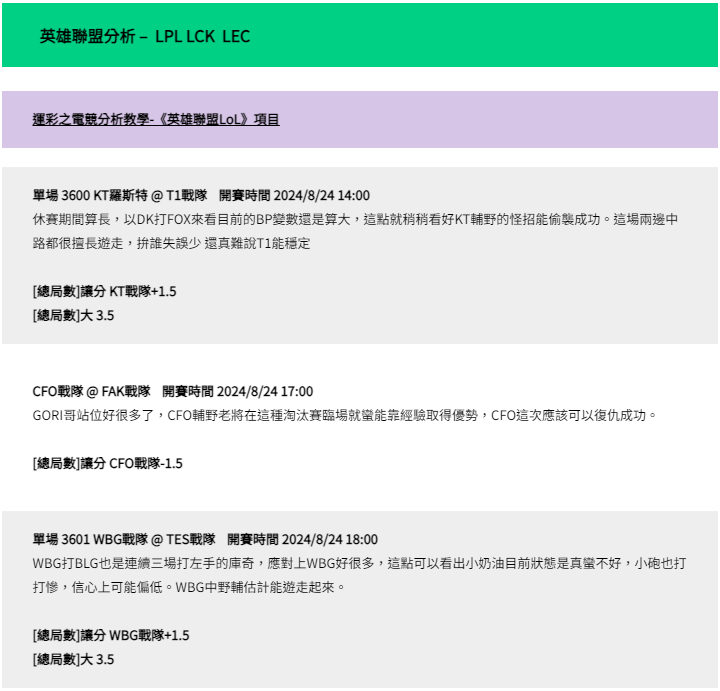This screenshot has width=720, height=691.
Task: Click the 英雄聯盟分析 – LPL LCK LEC header title
Action: pos(145,36)
